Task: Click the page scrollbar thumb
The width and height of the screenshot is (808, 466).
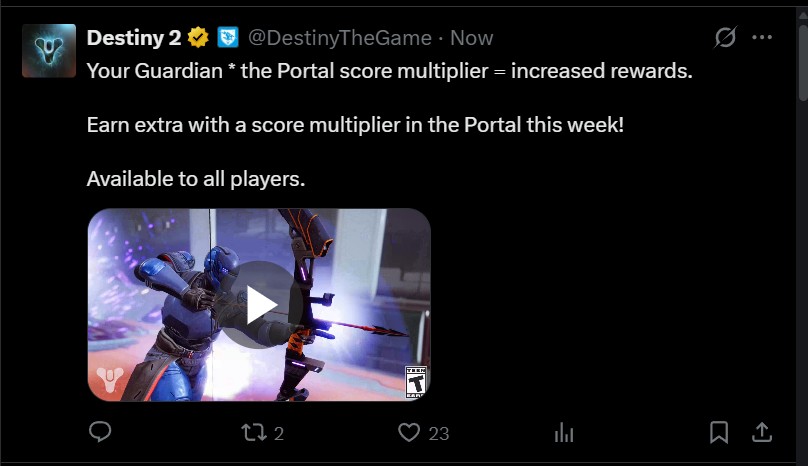Action: click(x=803, y=62)
